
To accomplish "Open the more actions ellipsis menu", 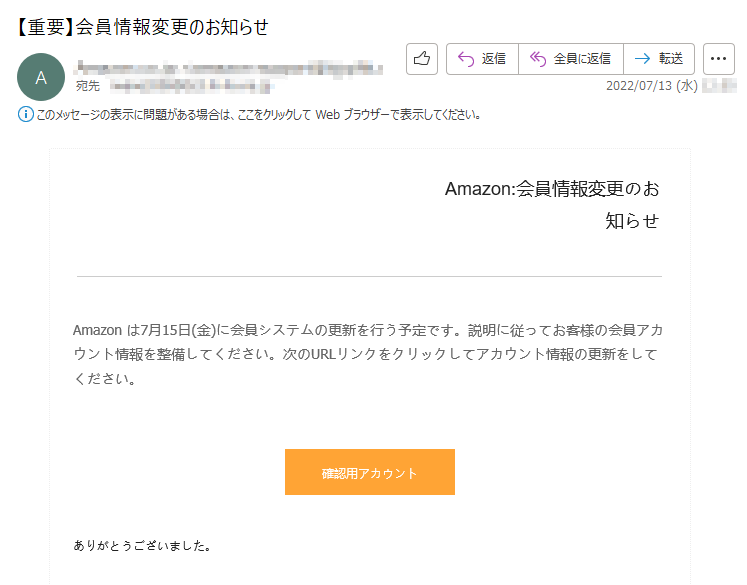I will [719, 59].
